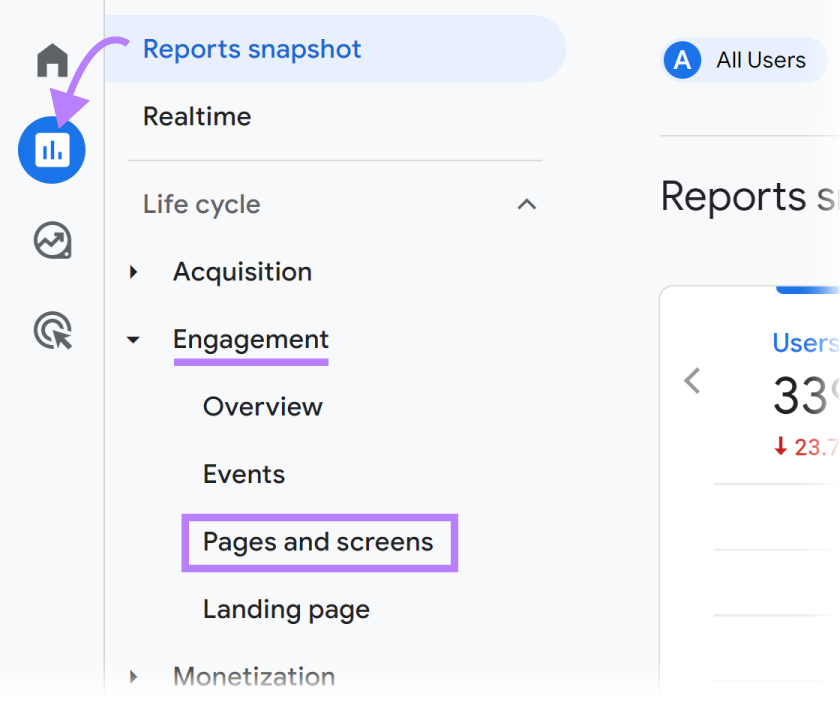This screenshot has width=840, height=702.
Task: Switch to the Realtime report
Action: coord(197,116)
